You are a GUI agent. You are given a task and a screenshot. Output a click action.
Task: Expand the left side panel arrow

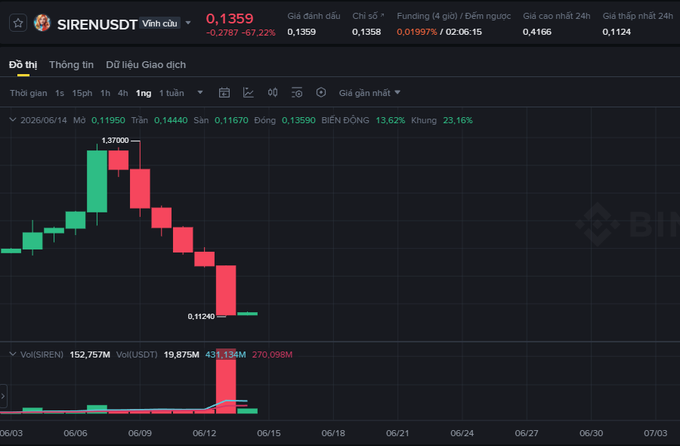(x=3, y=396)
